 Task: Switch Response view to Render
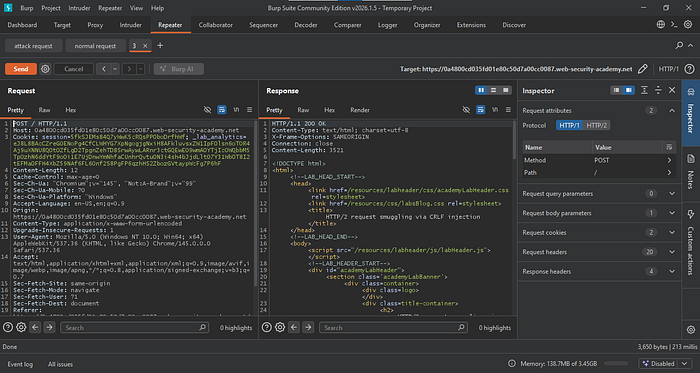[x=360, y=110]
